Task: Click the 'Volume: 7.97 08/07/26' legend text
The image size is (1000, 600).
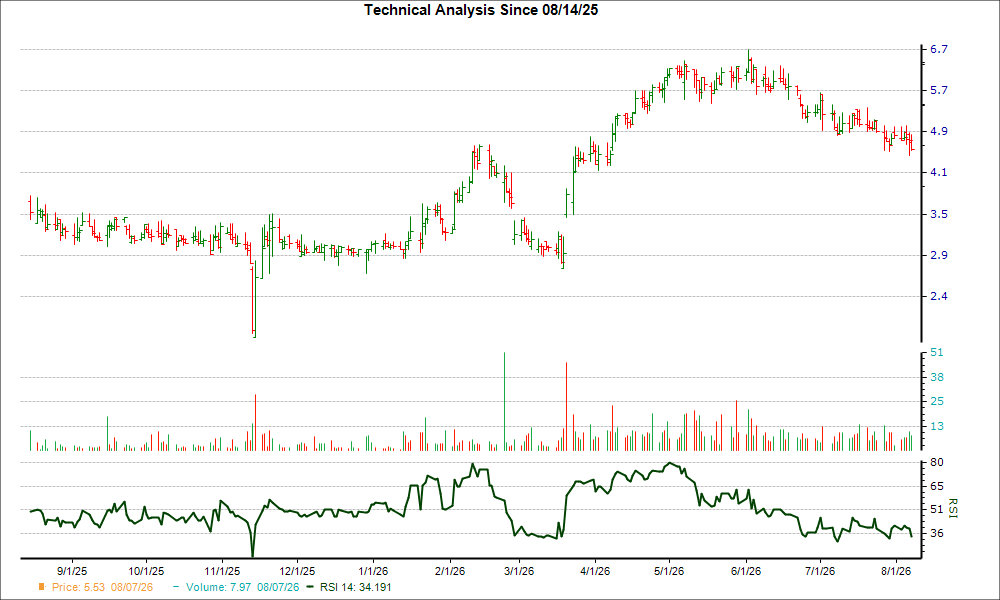Action: tap(242, 587)
